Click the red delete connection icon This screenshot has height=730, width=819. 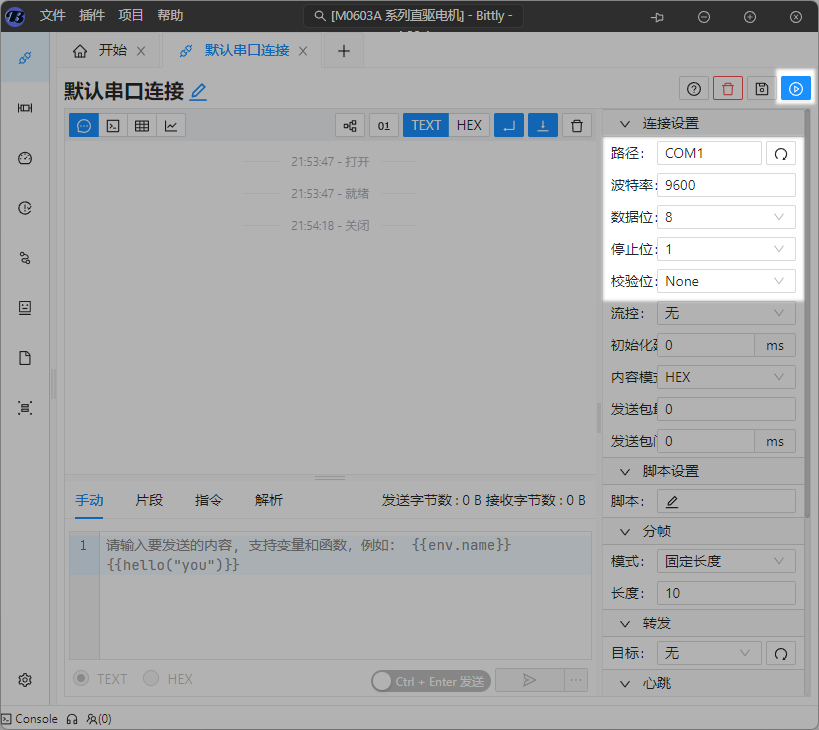coord(728,89)
